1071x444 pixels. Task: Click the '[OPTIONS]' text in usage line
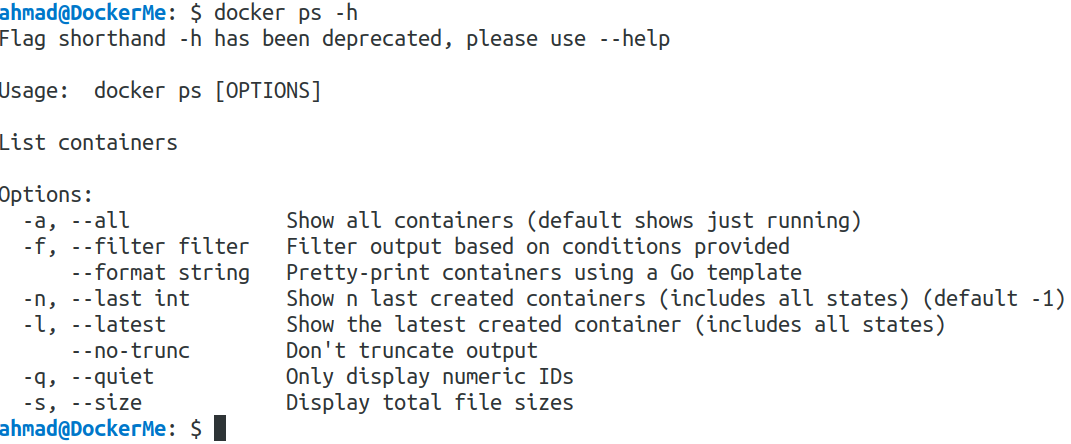267,91
